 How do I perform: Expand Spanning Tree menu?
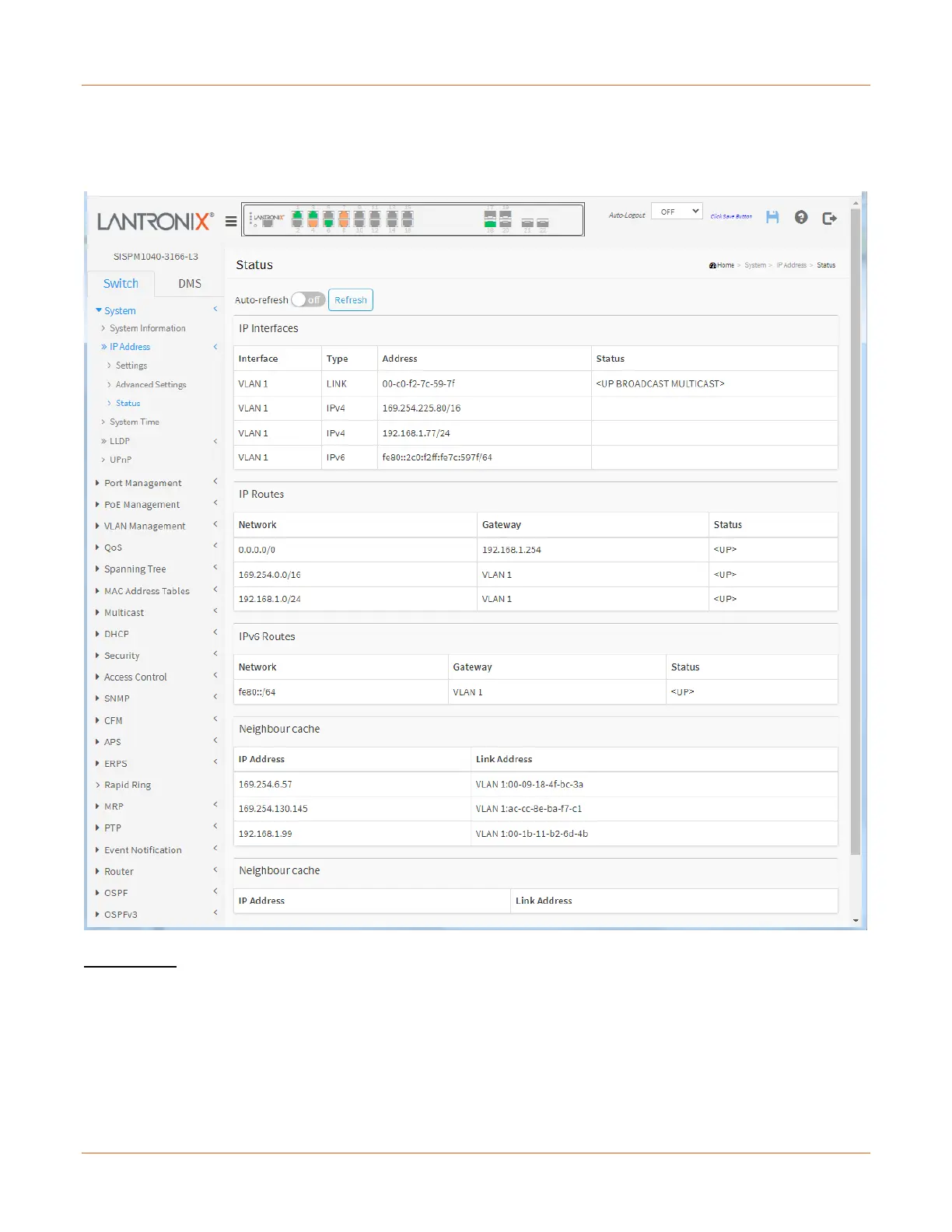click(135, 569)
